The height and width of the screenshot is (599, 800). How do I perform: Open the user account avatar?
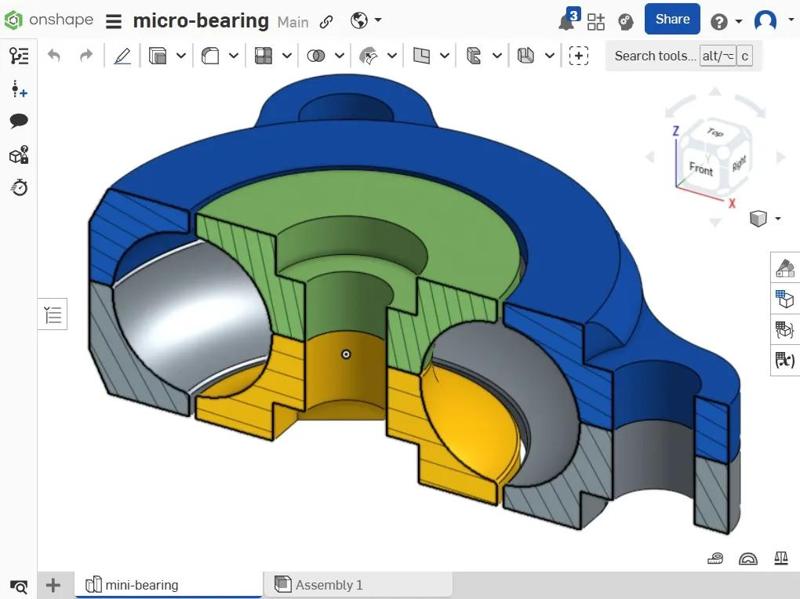(765, 21)
